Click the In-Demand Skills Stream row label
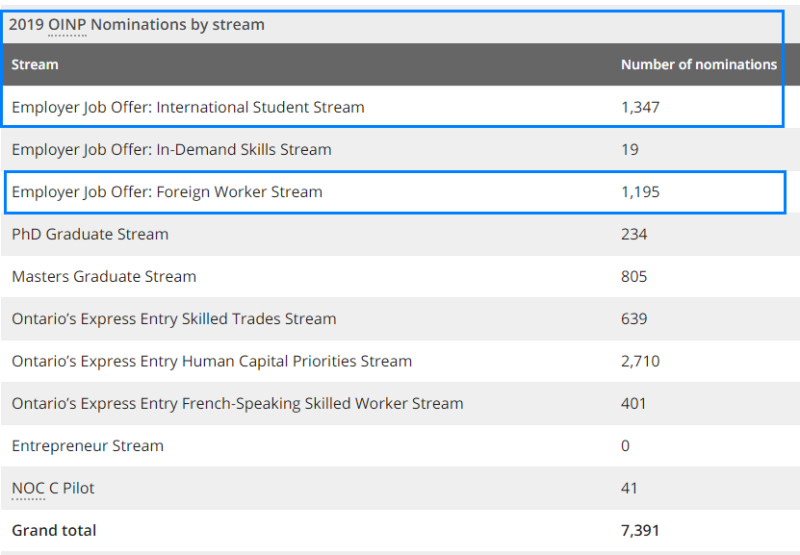 [171, 149]
